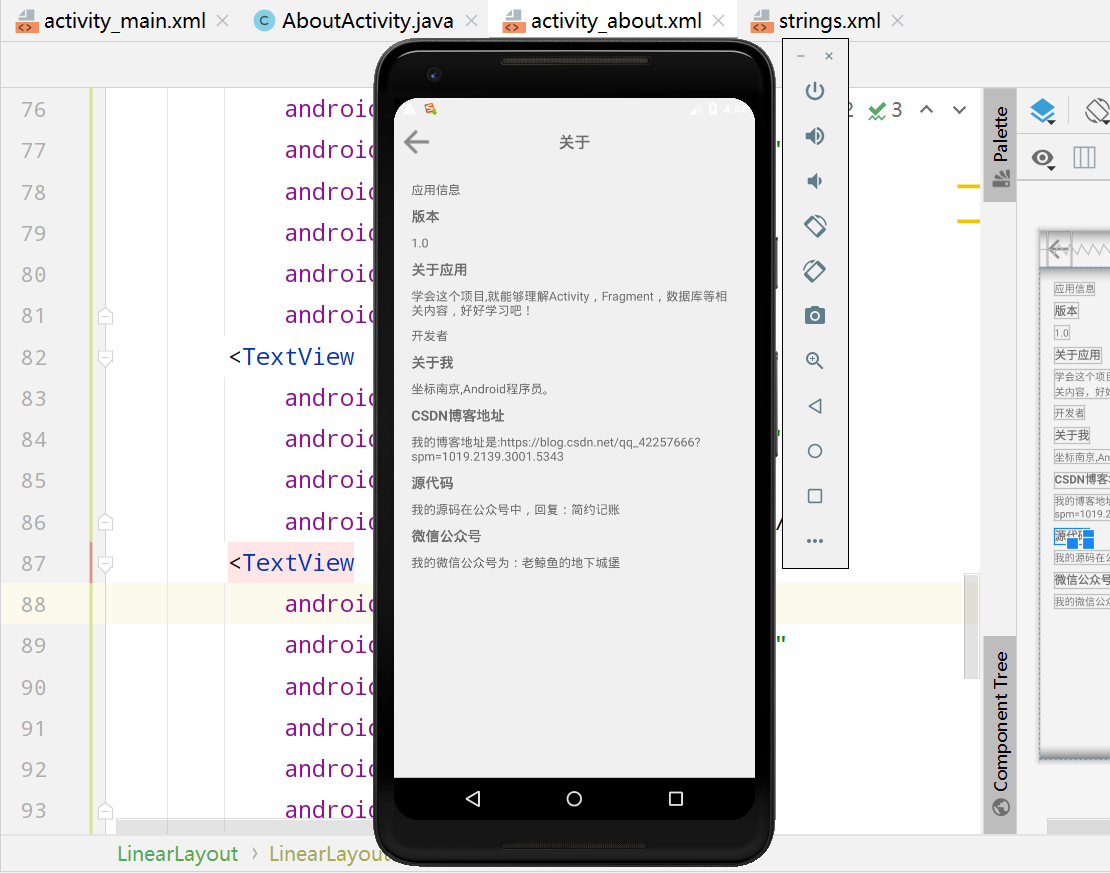Open the emulator extended controls (three dots)
This screenshot has height=873, width=1110.
tap(815, 541)
